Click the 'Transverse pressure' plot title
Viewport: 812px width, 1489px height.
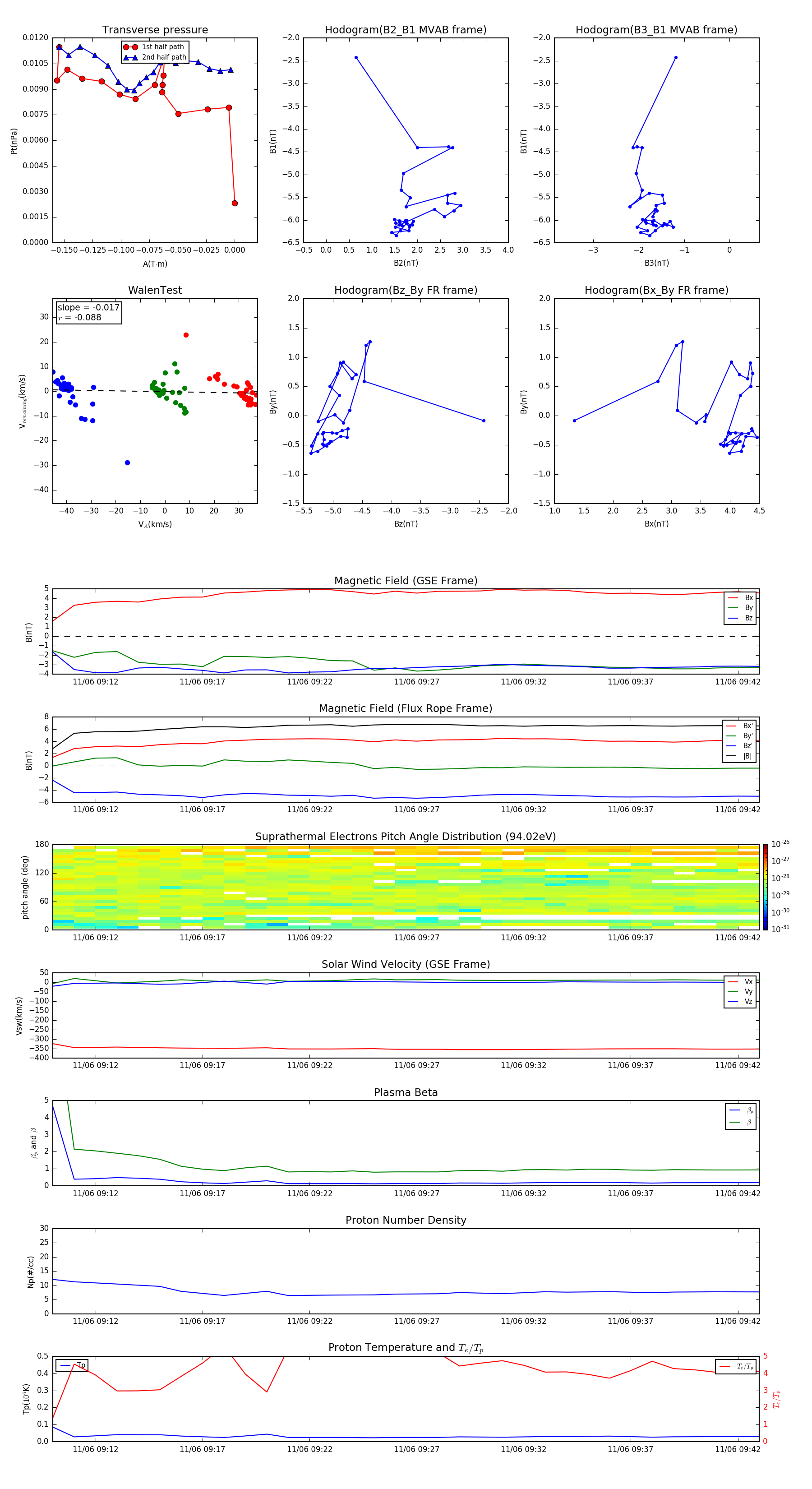click(155, 30)
